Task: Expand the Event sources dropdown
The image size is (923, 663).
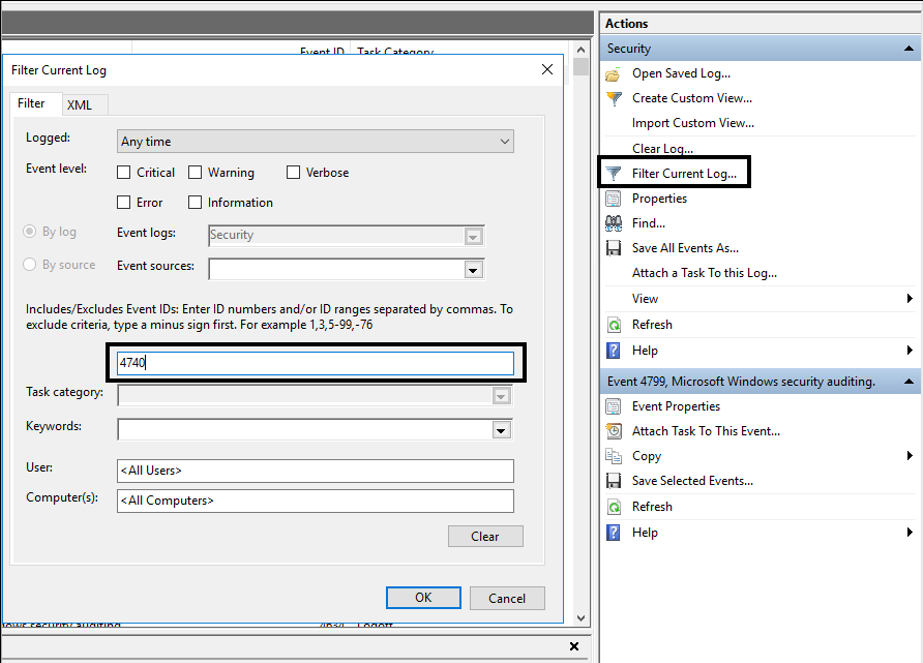Action: click(473, 270)
